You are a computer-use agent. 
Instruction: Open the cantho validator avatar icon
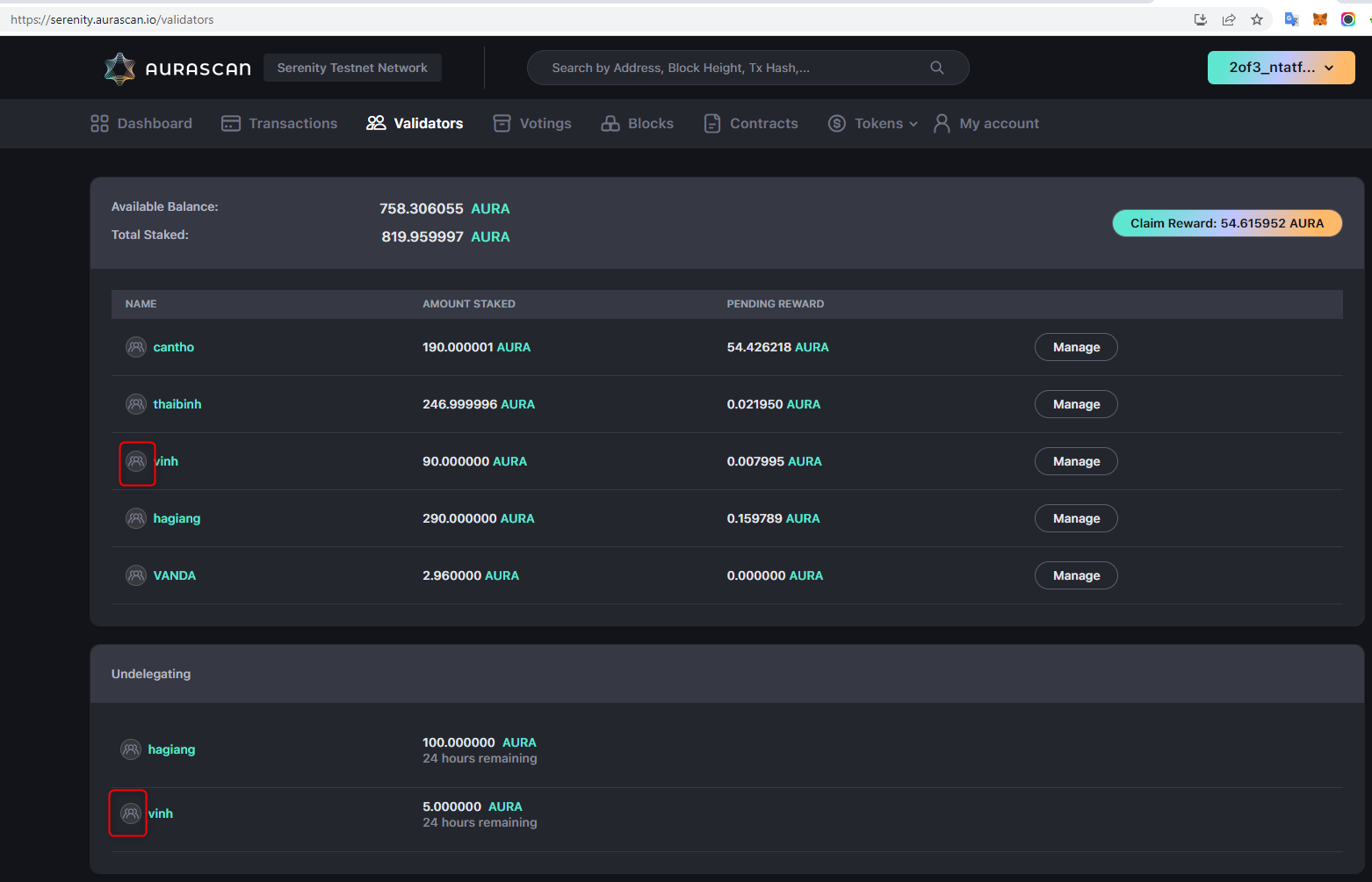(x=136, y=346)
